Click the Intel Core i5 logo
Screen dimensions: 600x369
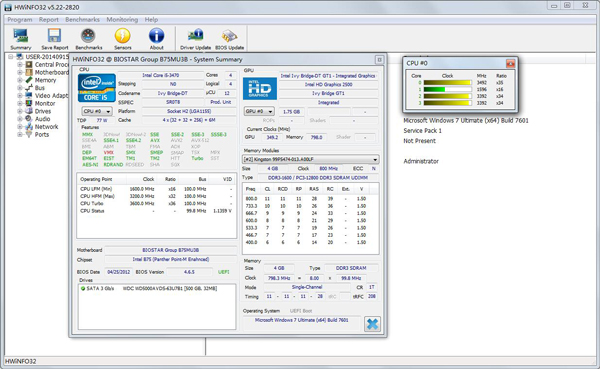pos(97,88)
